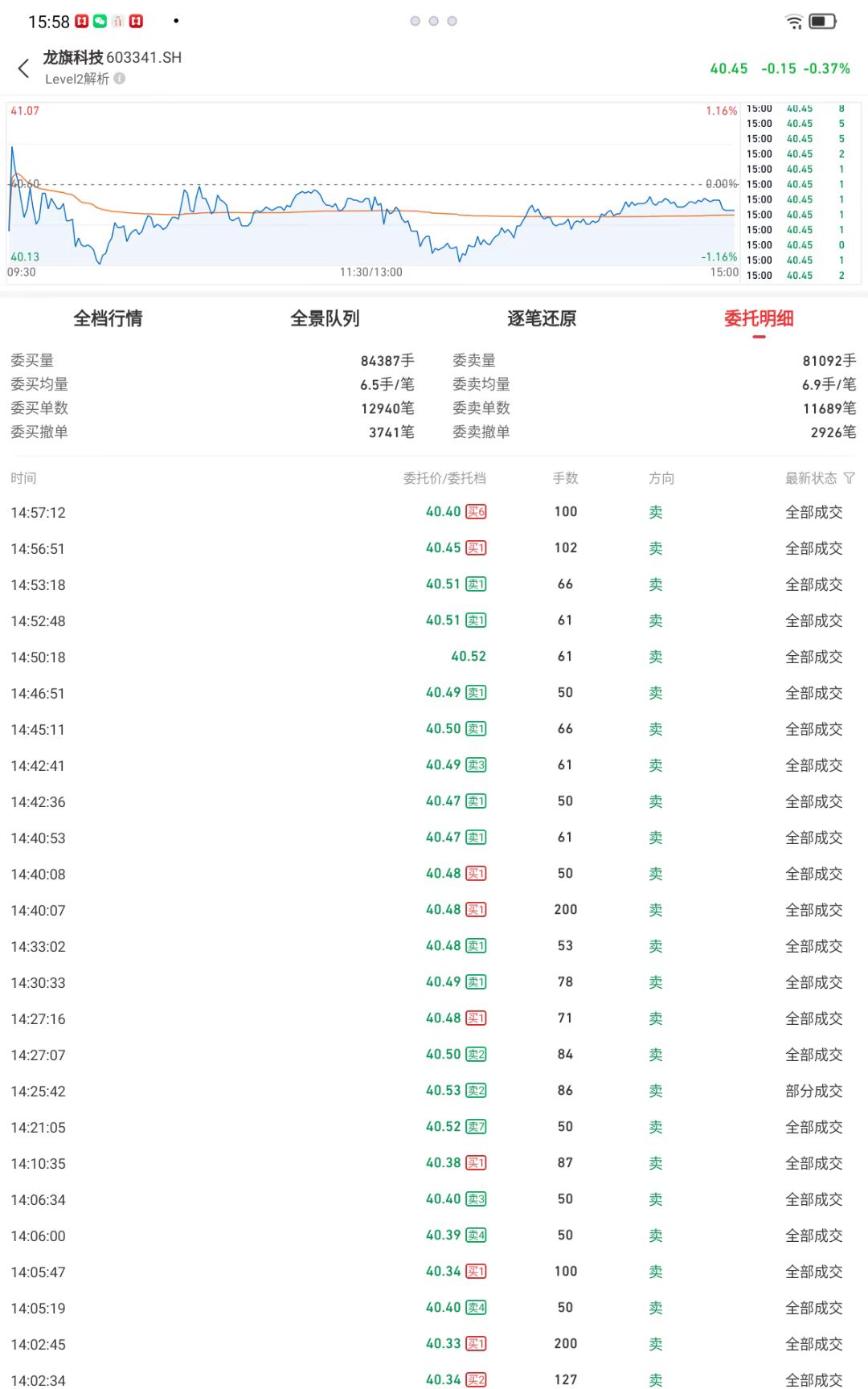
Task: Tap 部分成交 status in 14:25:42 row
Action: tap(814, 1091)
